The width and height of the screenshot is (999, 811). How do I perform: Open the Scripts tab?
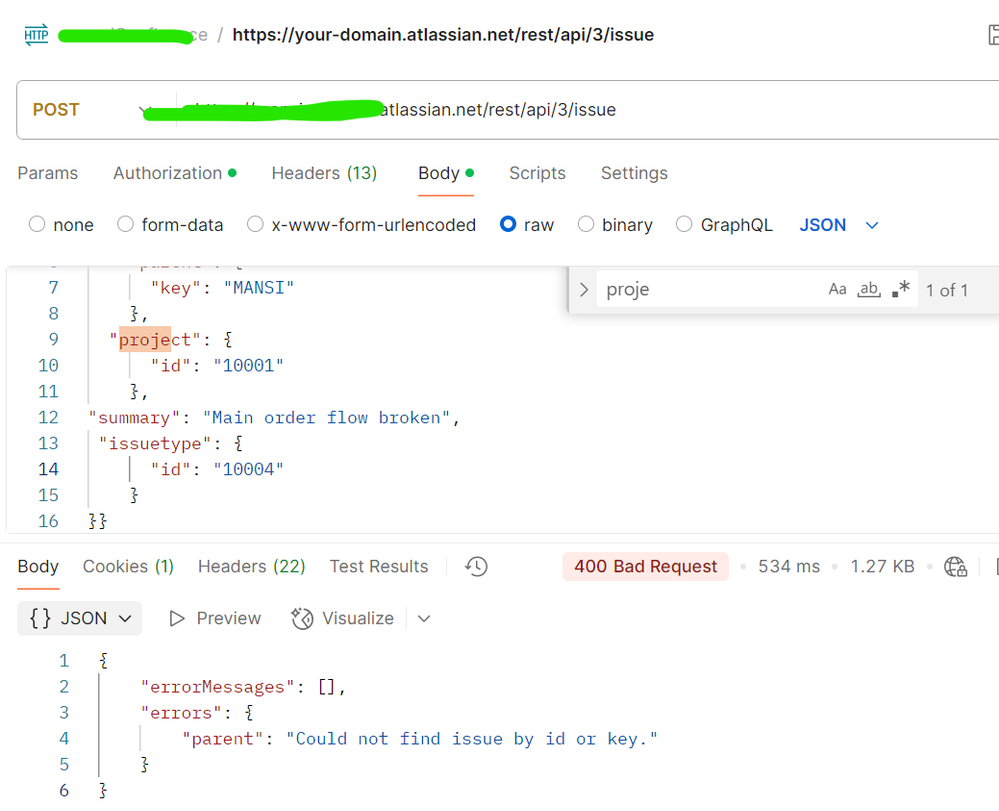(537, 173)
